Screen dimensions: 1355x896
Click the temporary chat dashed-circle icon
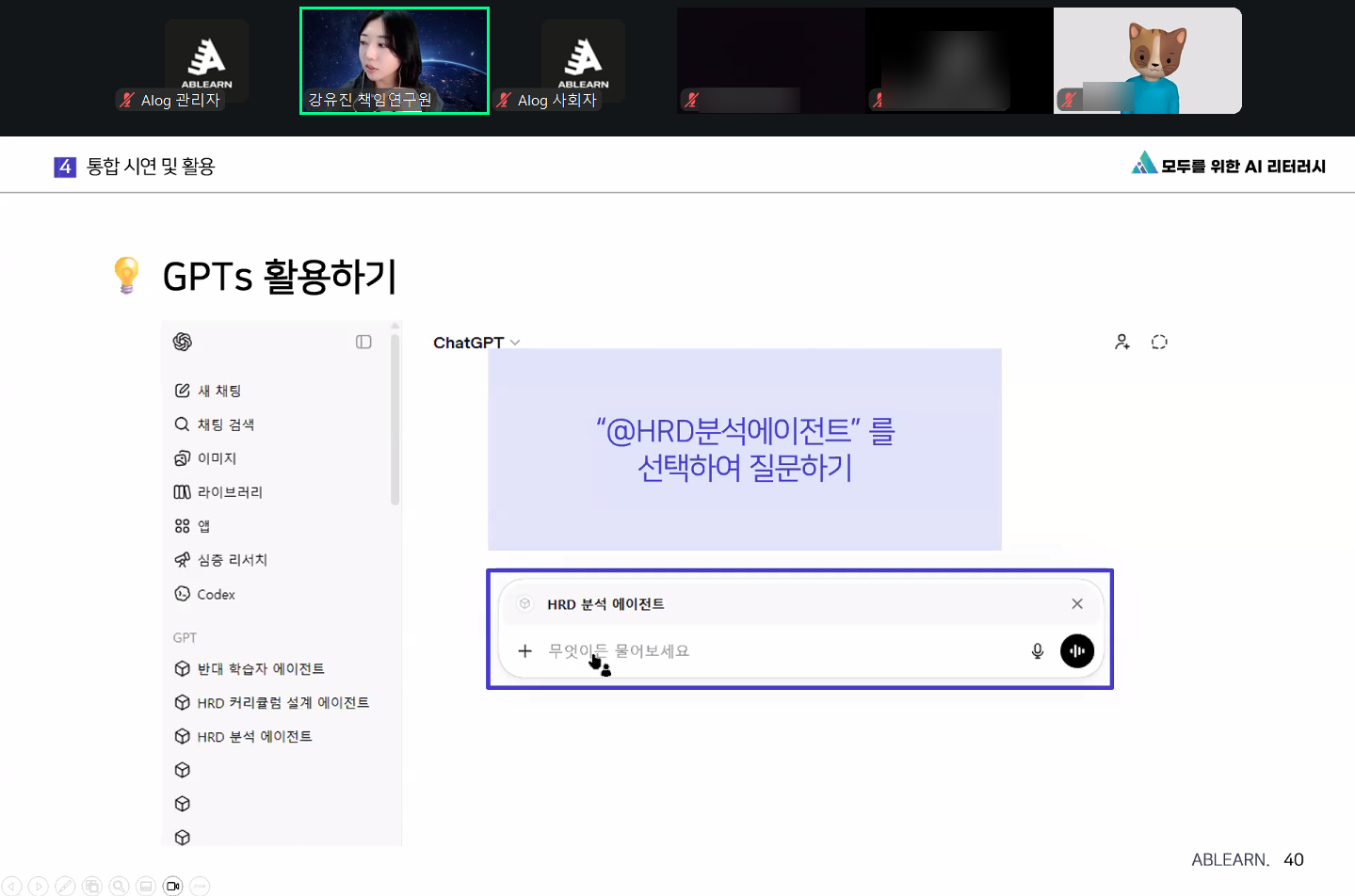click(1159, 342)
